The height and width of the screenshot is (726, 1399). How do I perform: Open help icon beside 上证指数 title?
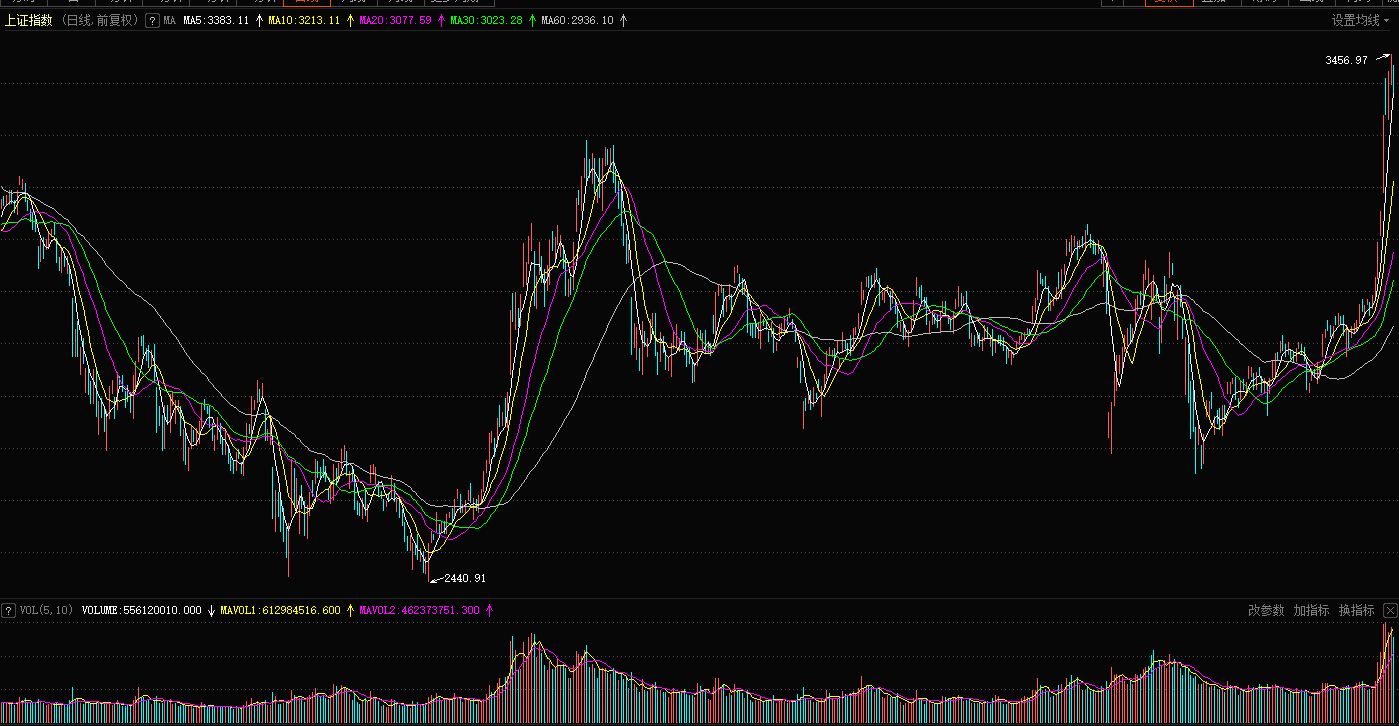pos(152,20)
